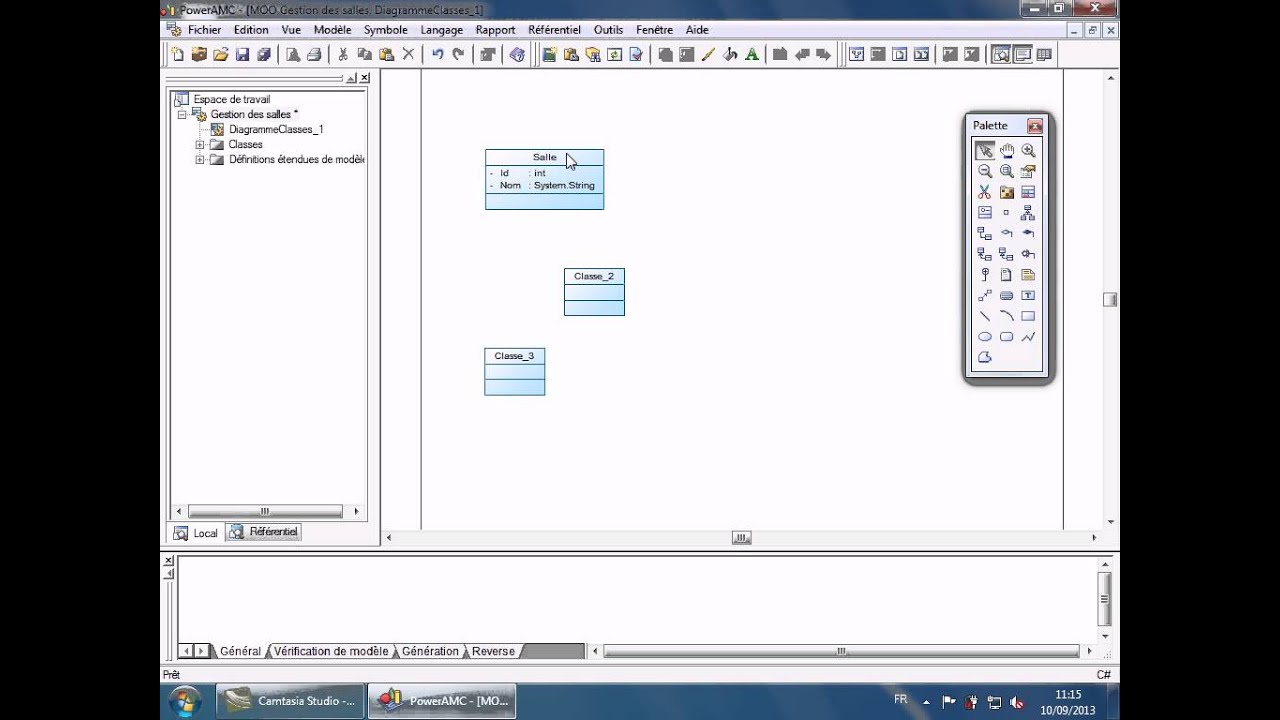The image size is (1280, 720).
Task: Close the output pane with X
Action: [168, 561]
